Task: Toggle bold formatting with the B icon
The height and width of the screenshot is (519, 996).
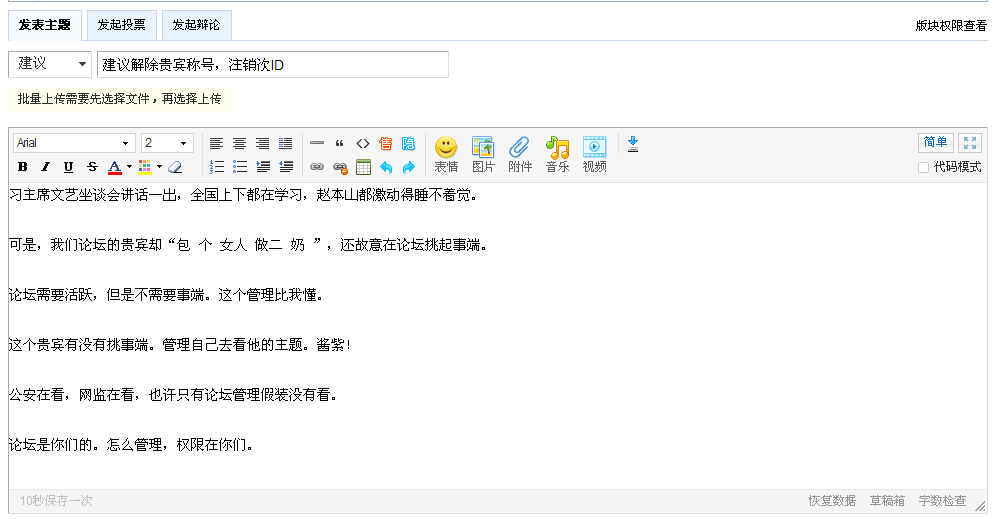Action: 23,167
